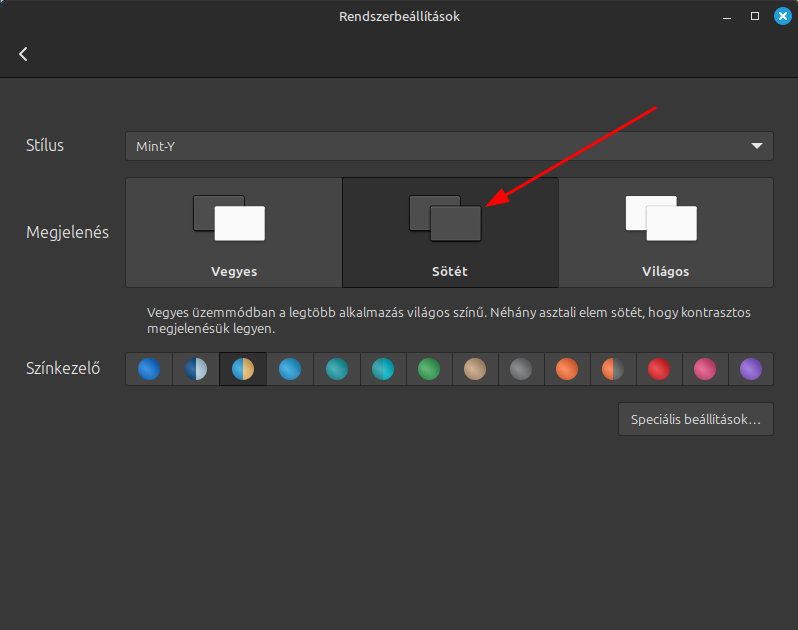Click the Színkezelő label text
This screenshot has height=630, width=798.
(x=63, y=368)
